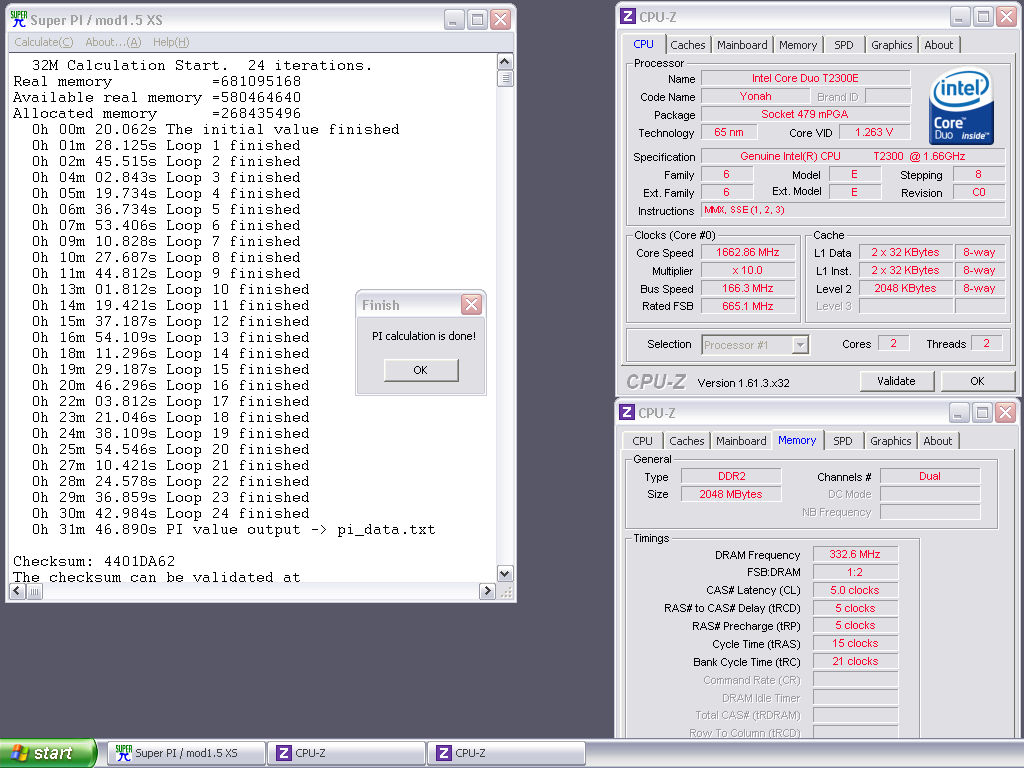Click the Checksum: 4401DA62 line

[x=94, y=561]
